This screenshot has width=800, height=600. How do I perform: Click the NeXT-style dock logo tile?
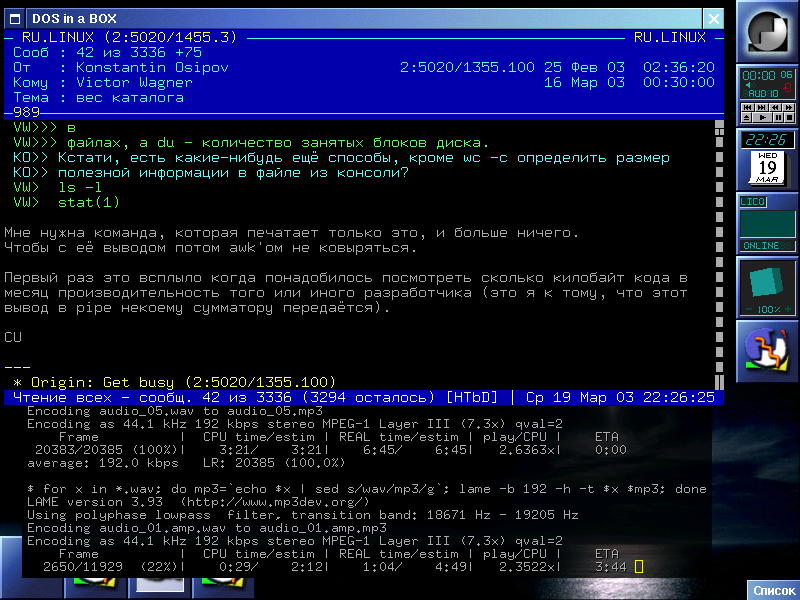point(768,31)
